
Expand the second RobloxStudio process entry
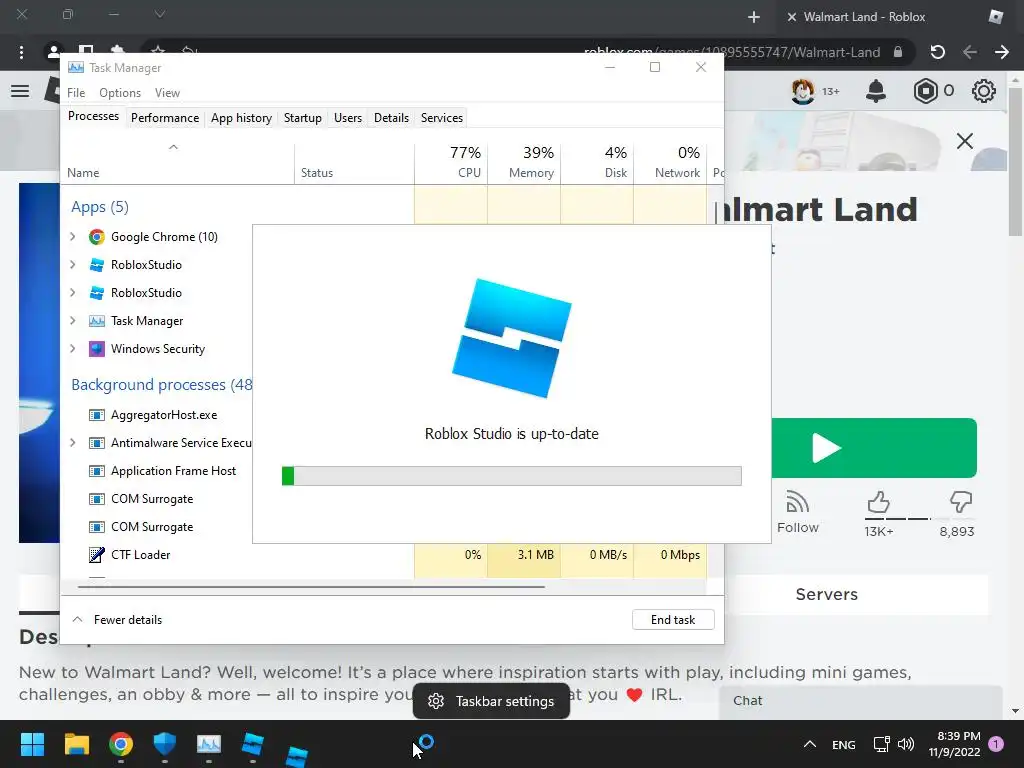coord(72,293)
